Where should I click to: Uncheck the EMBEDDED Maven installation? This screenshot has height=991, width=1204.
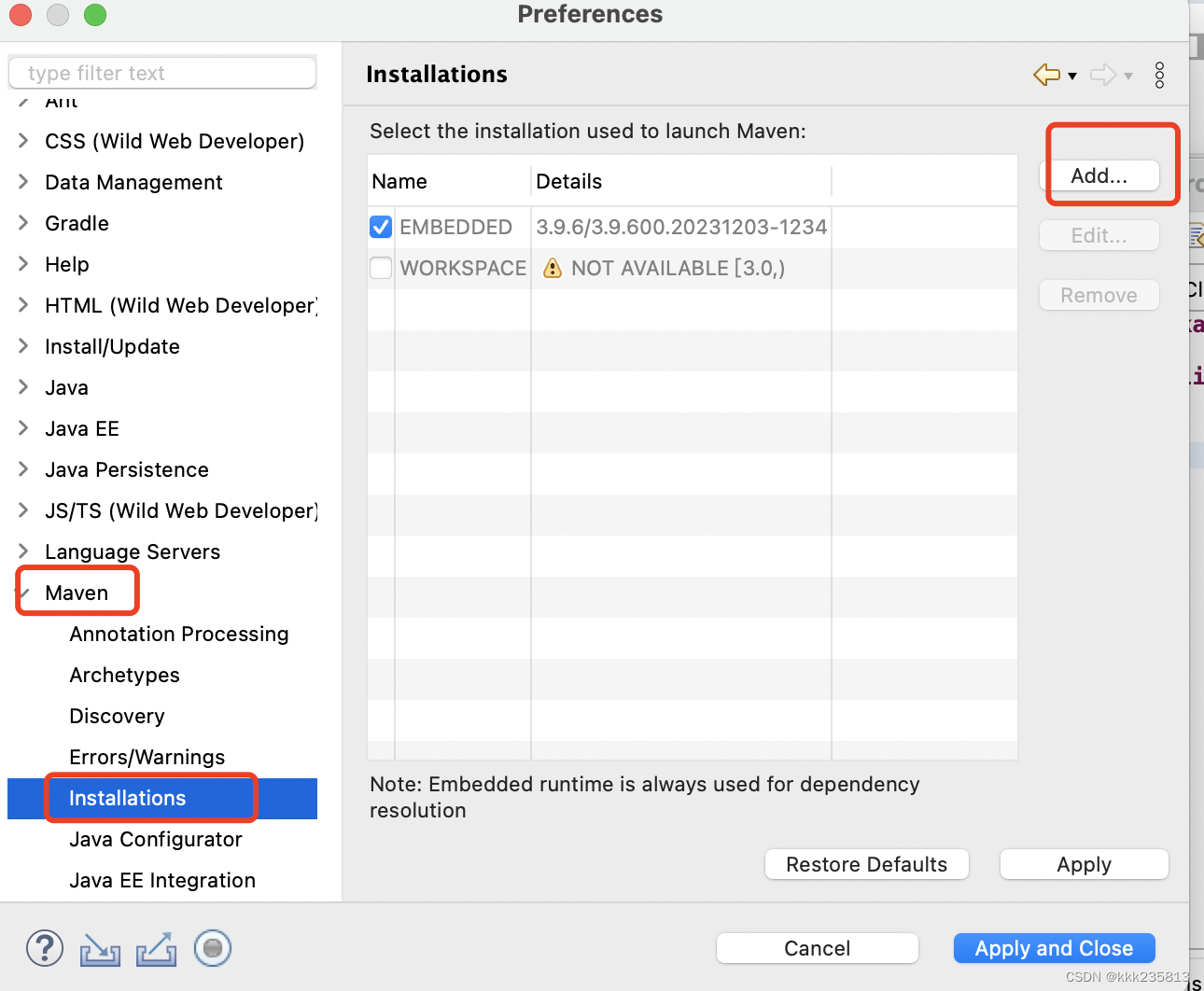380,227
